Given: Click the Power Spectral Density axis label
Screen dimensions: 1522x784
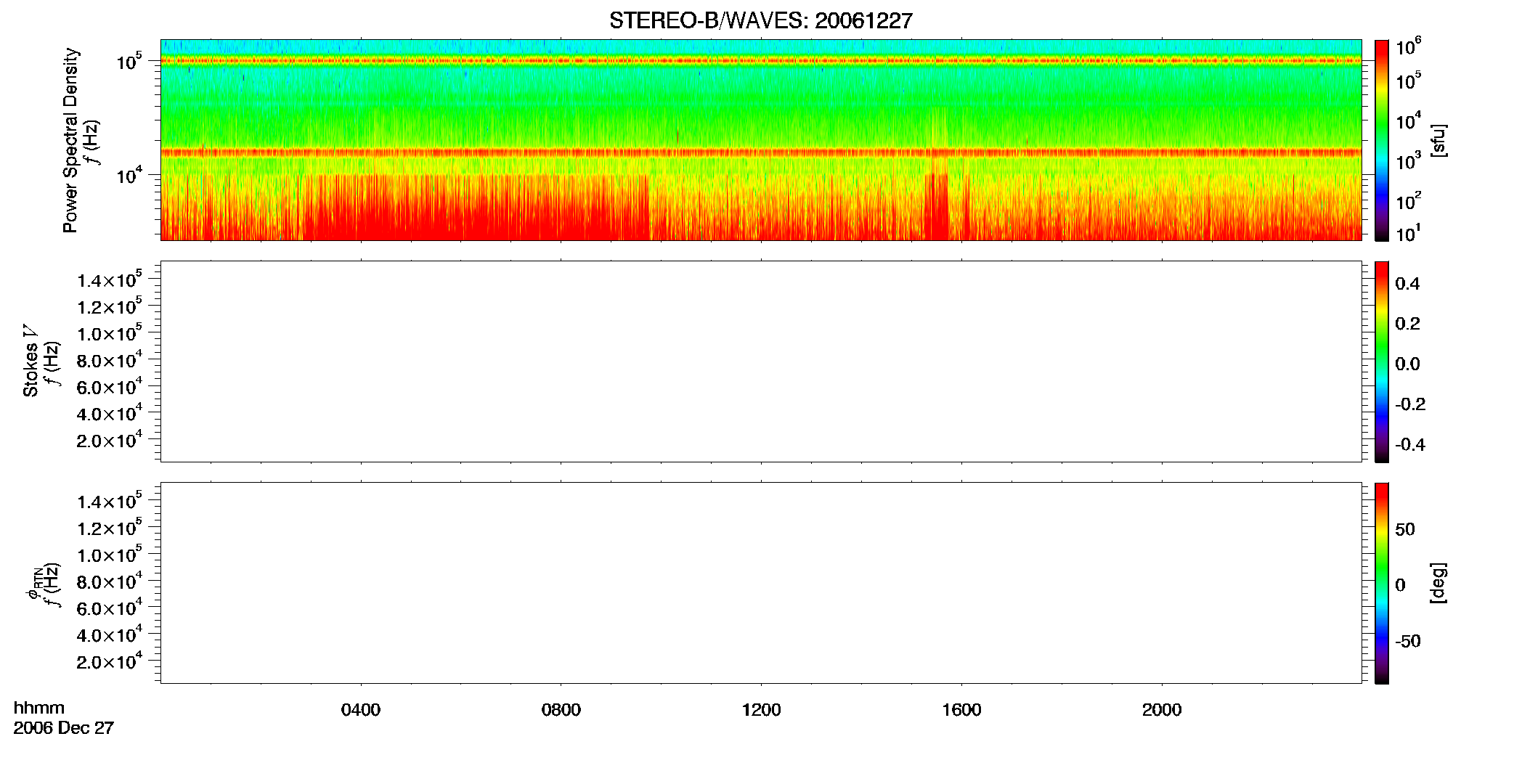Looking at the screenshot, I should (x=70, y=140).
